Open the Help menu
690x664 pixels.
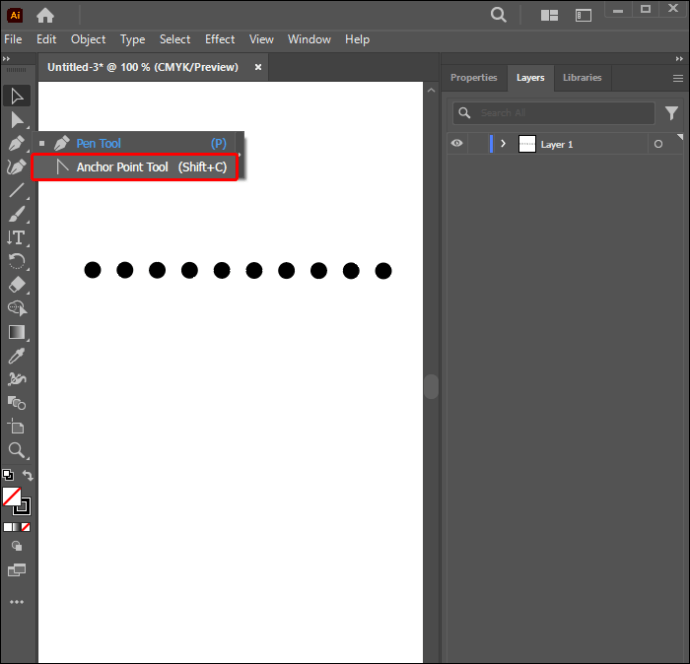[357, 40]
